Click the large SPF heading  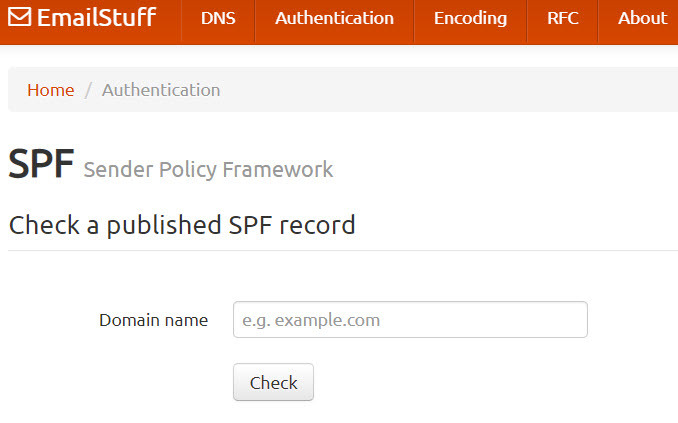point(41,164)
